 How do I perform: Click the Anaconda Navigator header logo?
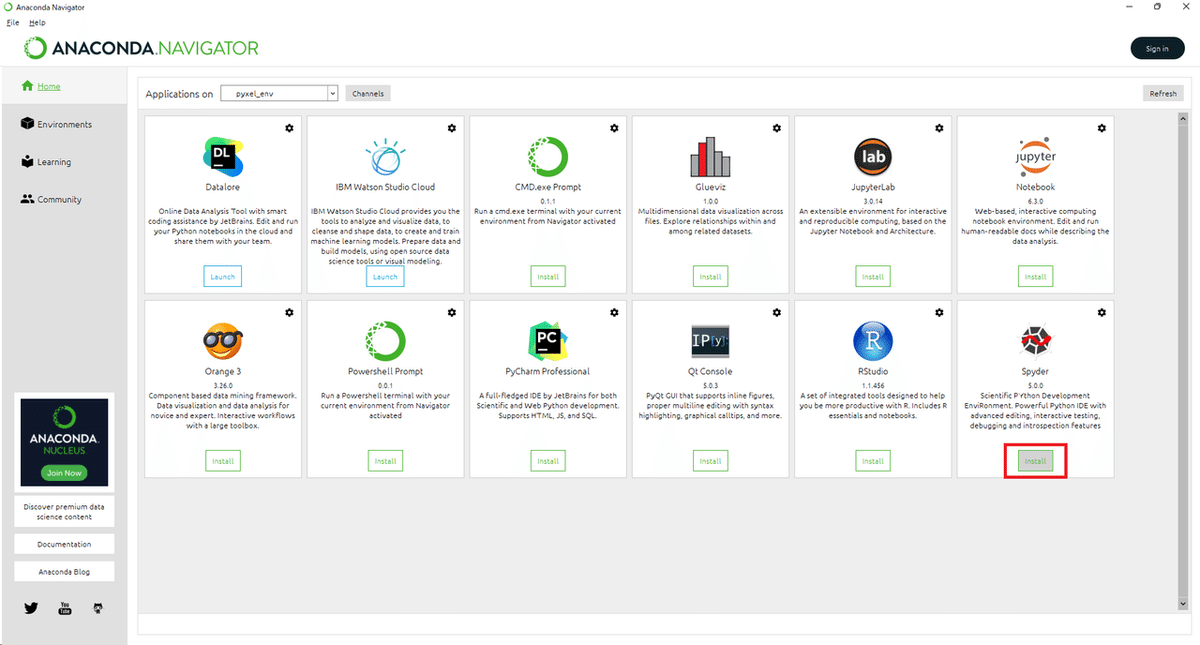[x=141, y=48]
